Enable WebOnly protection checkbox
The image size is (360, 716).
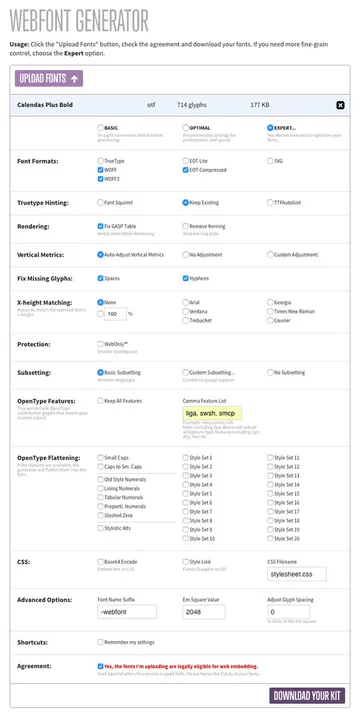click(x=100, y=344)
